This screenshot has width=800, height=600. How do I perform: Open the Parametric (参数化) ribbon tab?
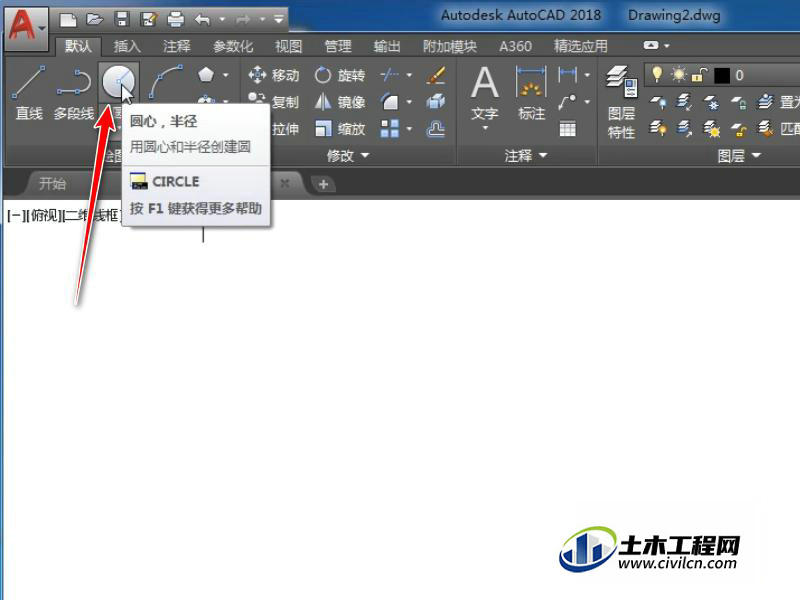tap(233, 46)
